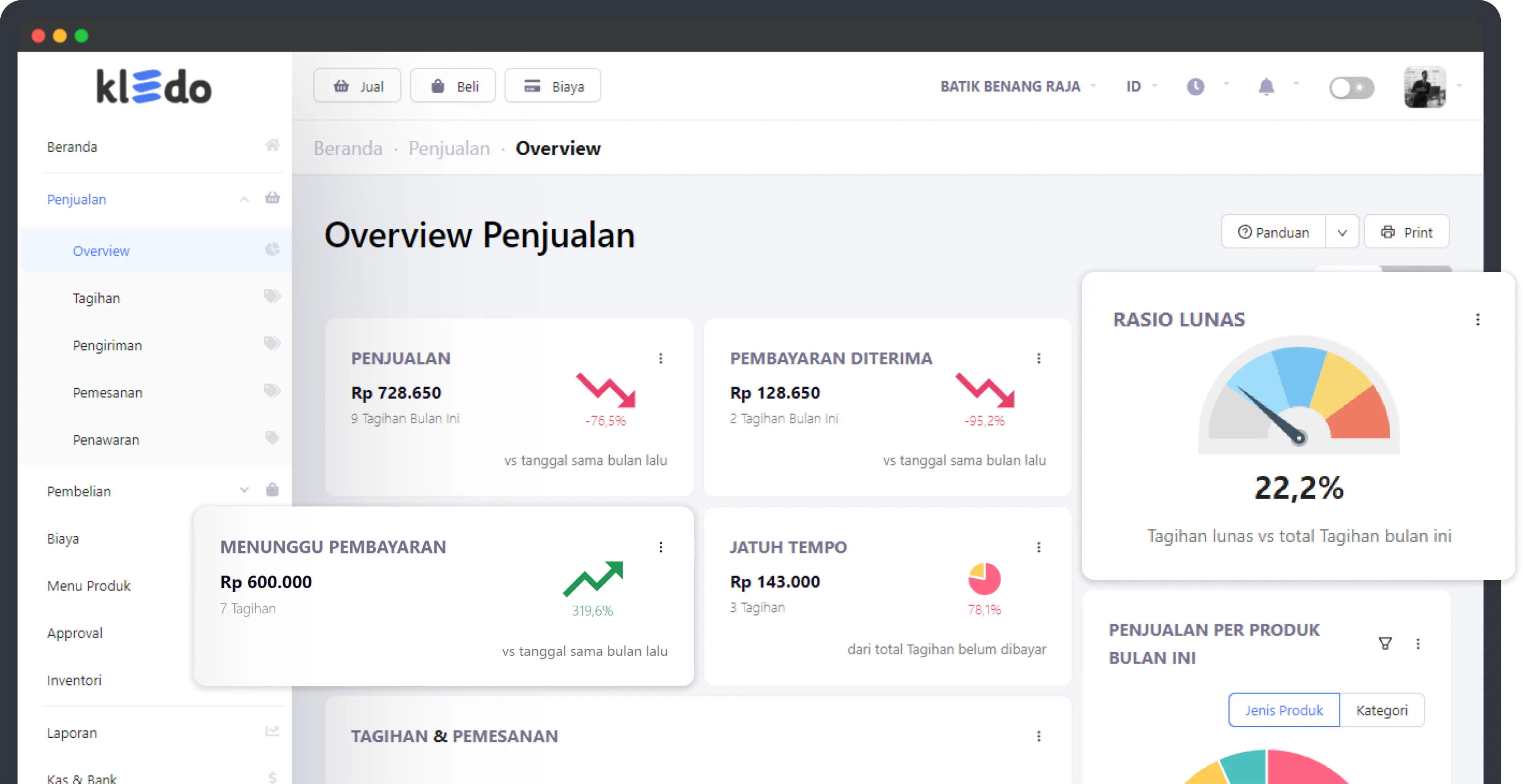Toggle the dark mode switch
Viewport: 1523px width, 784px height.
[x=1351, y=88]
